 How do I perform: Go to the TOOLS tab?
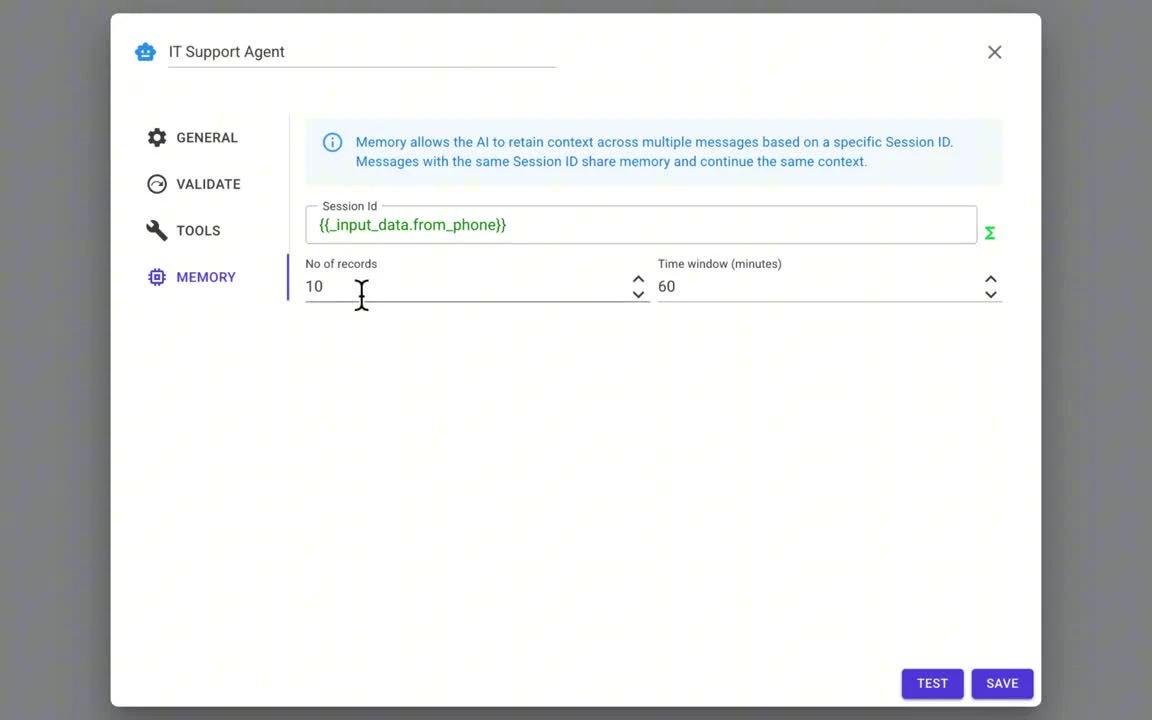point(184,231)
